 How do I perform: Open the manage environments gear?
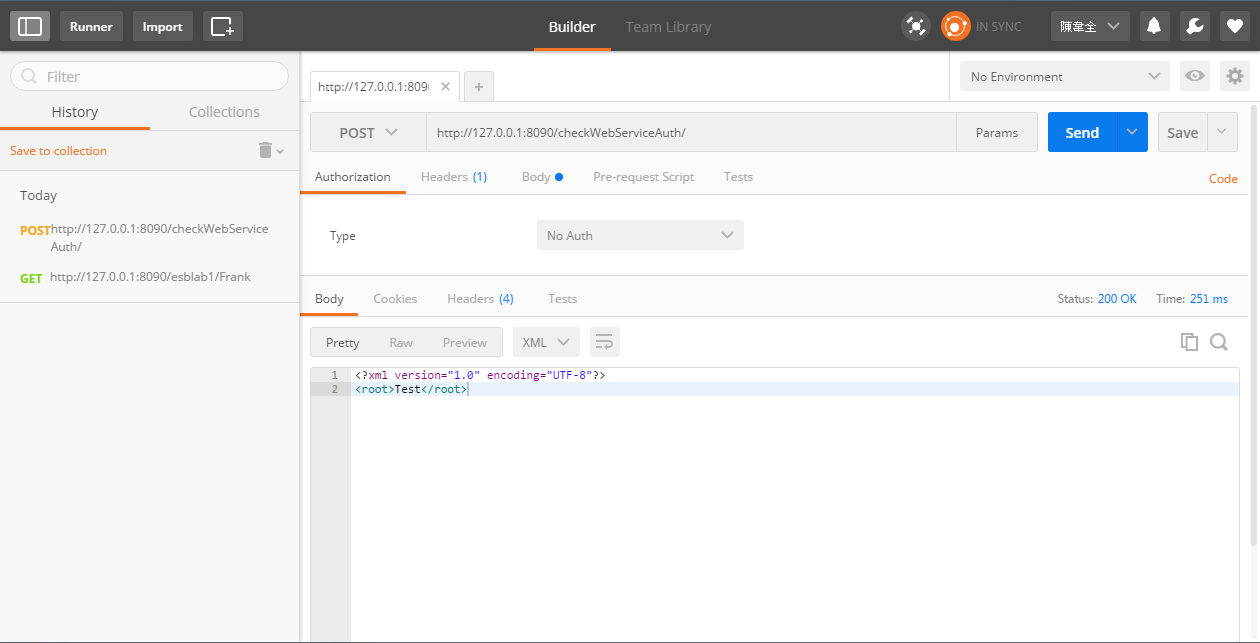(x=1235, y=76)
